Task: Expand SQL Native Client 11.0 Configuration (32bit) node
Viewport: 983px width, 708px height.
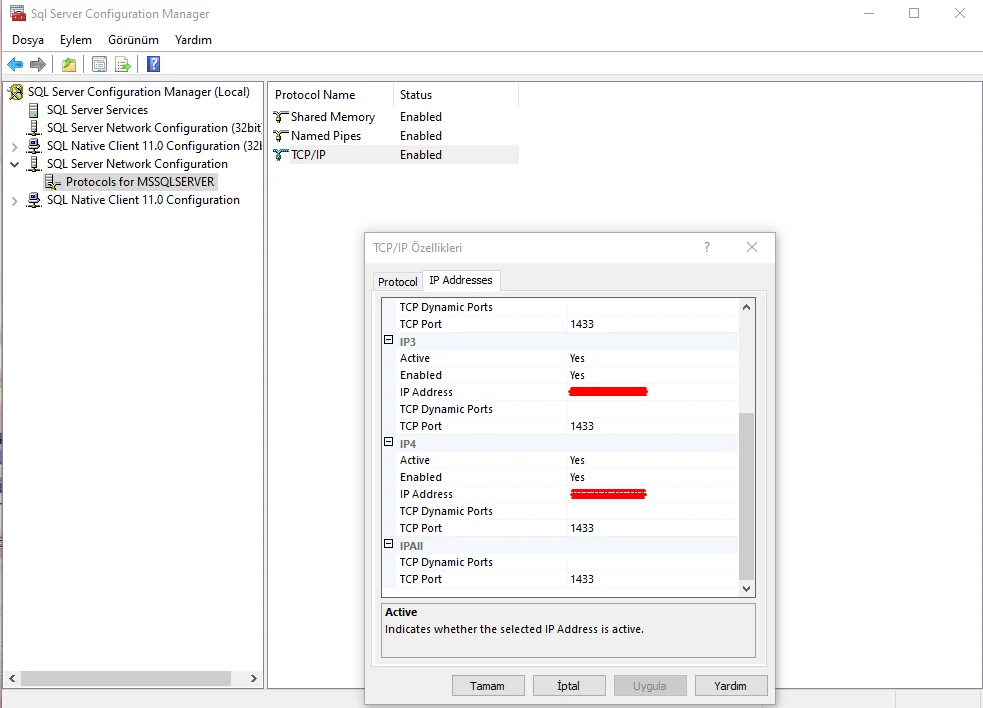Action: (14, 147)
